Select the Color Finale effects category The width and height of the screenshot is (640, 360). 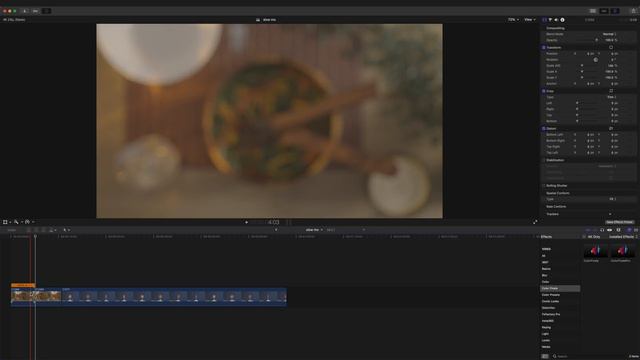(x=560, y=289)
